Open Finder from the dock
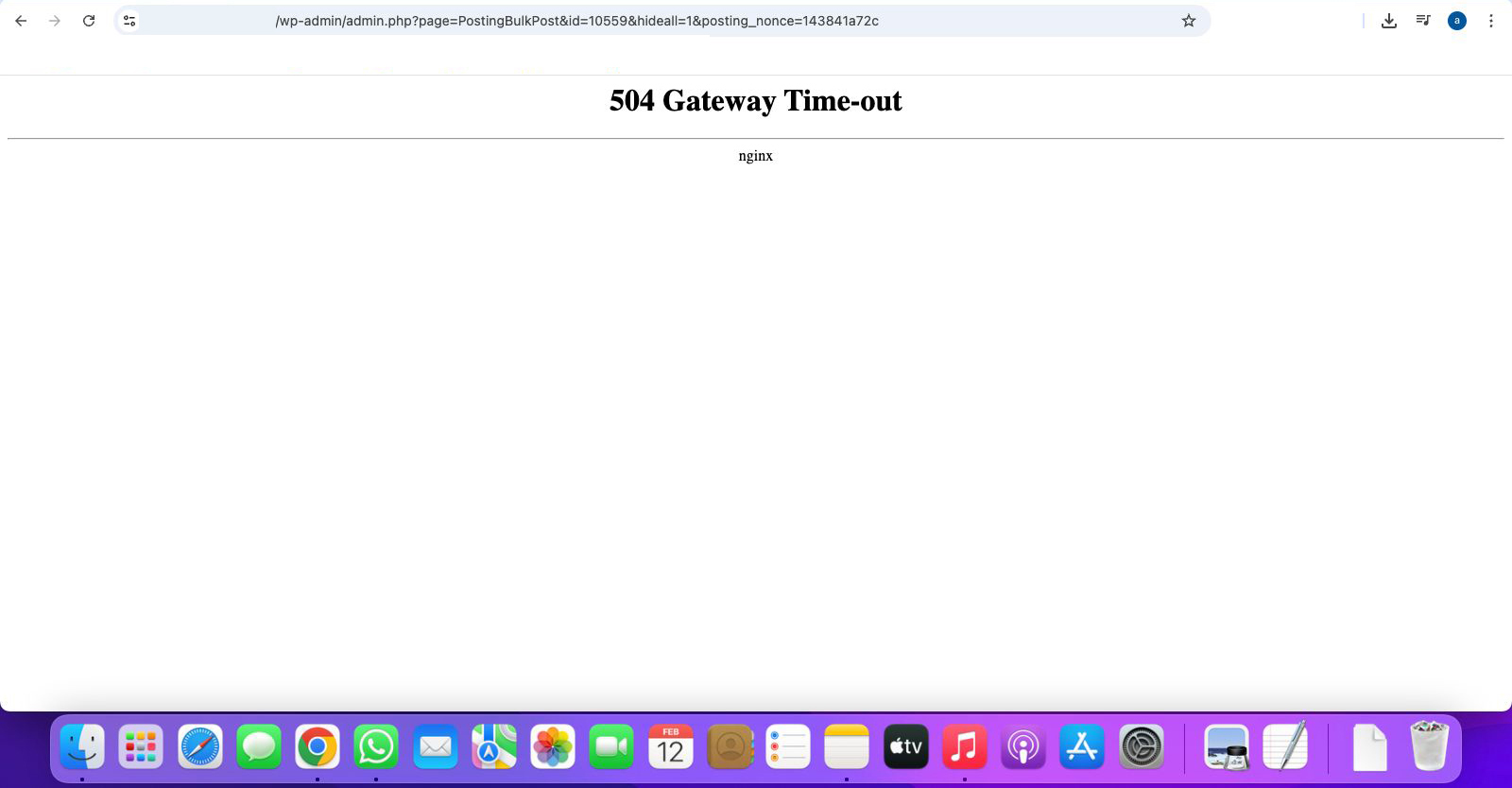Image resolution: width=1512 pixels, height=788 pixels. (82, 747)
